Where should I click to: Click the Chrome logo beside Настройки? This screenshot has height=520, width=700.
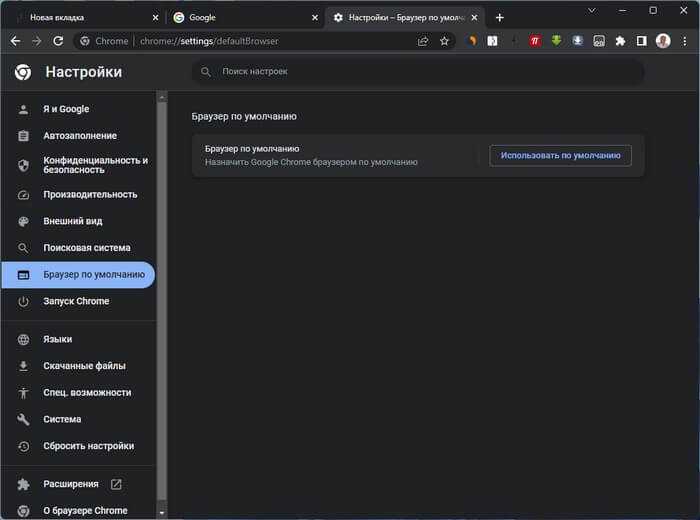coord(23,72)
